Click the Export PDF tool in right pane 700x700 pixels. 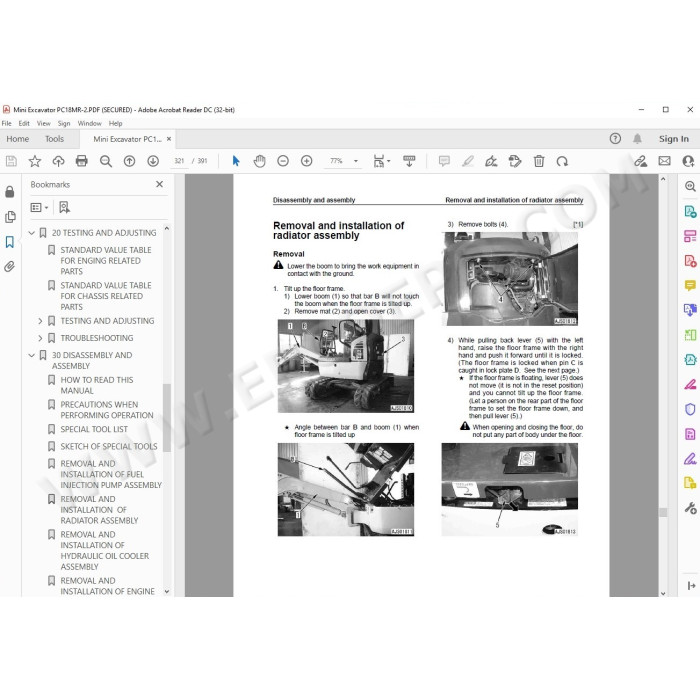pyautogui.click(x=690, y=211)
